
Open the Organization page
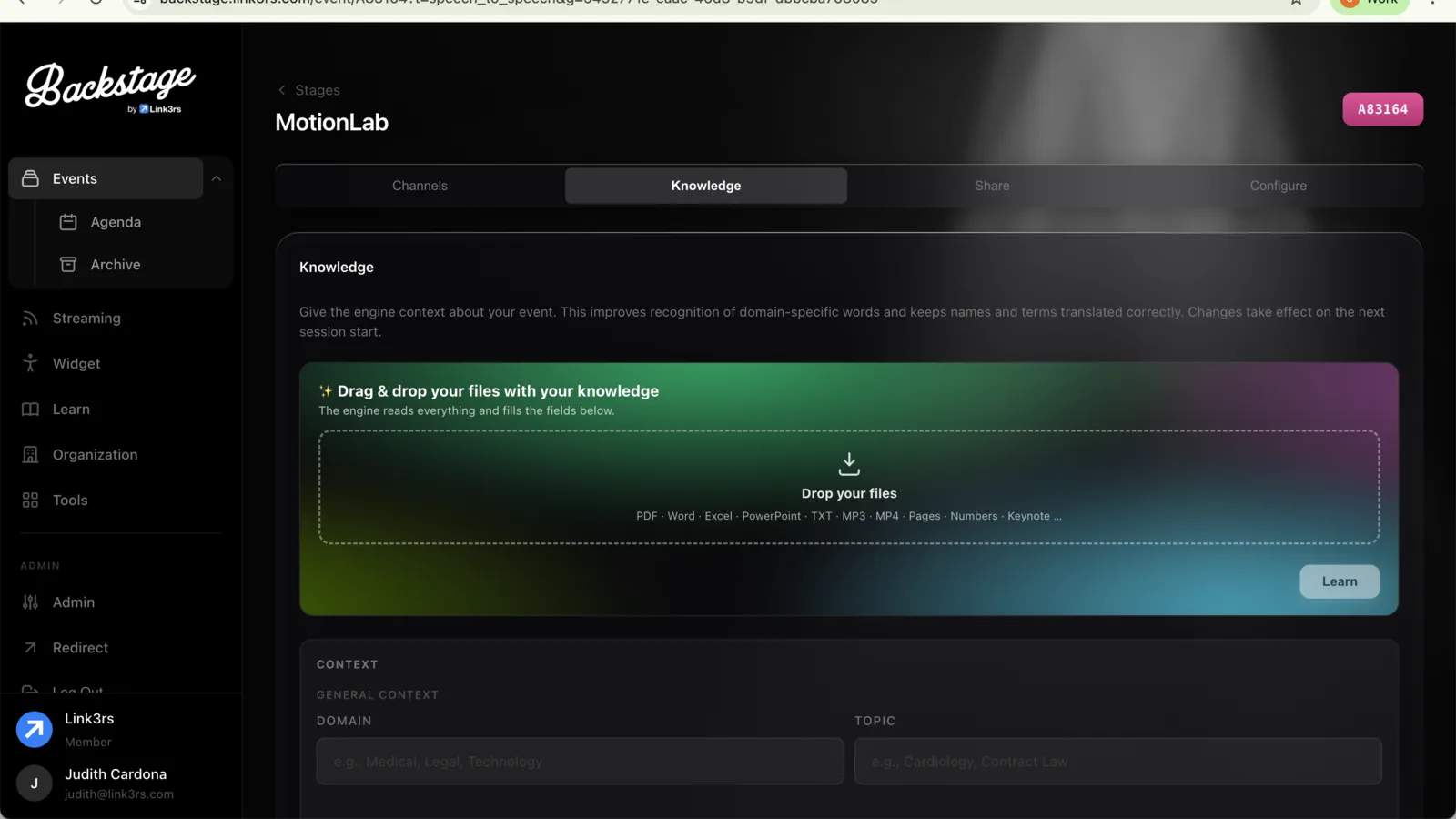(95, 455)
